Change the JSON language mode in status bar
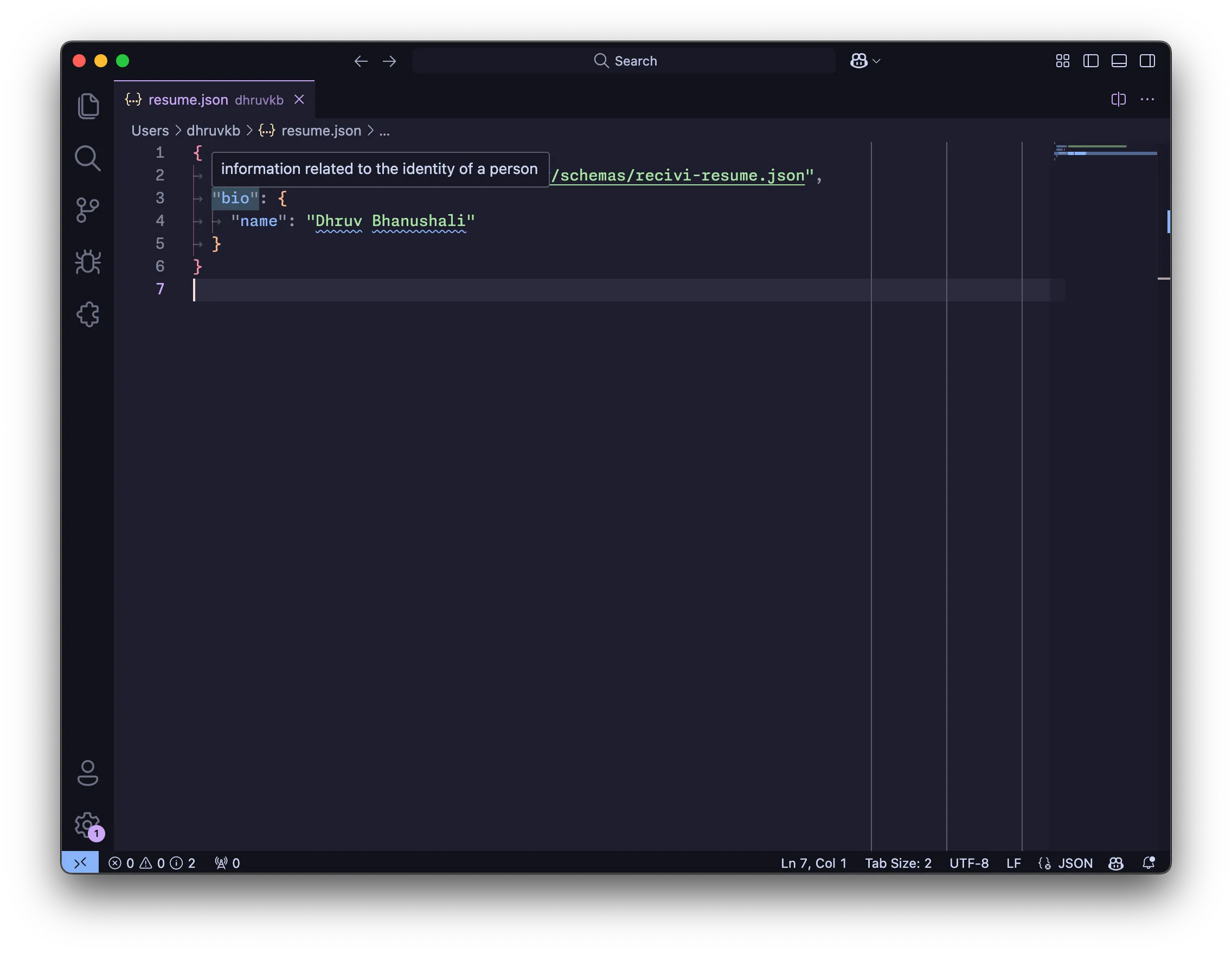This screenshot has width=1232, height=954. tap(1075, 863)
